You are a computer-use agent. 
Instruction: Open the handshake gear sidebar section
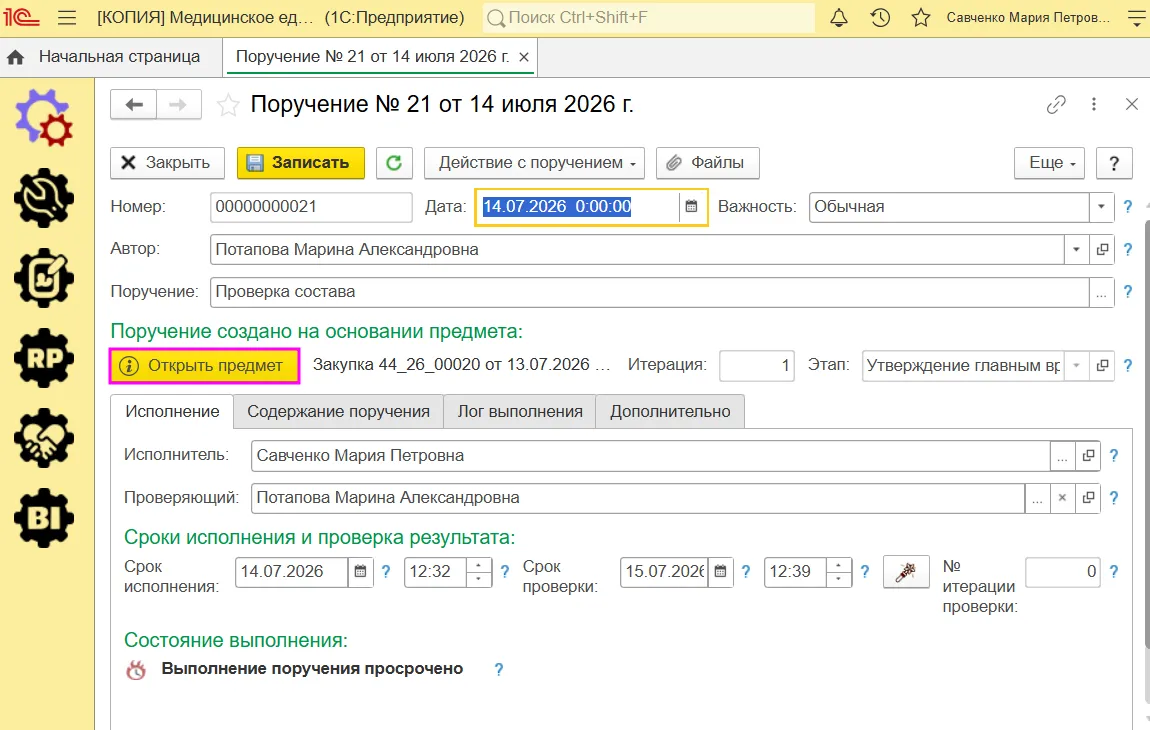click(x=44, y=438)
